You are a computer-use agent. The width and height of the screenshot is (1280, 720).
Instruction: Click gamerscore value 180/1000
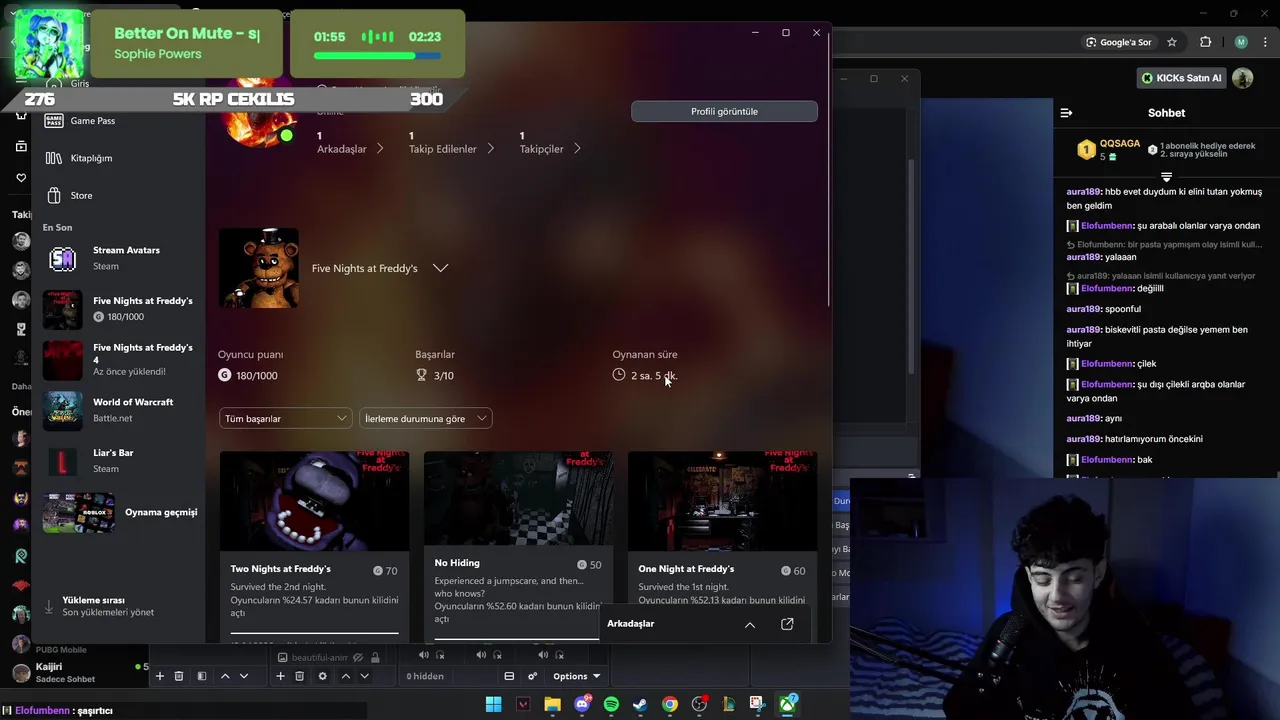point(257,375)
